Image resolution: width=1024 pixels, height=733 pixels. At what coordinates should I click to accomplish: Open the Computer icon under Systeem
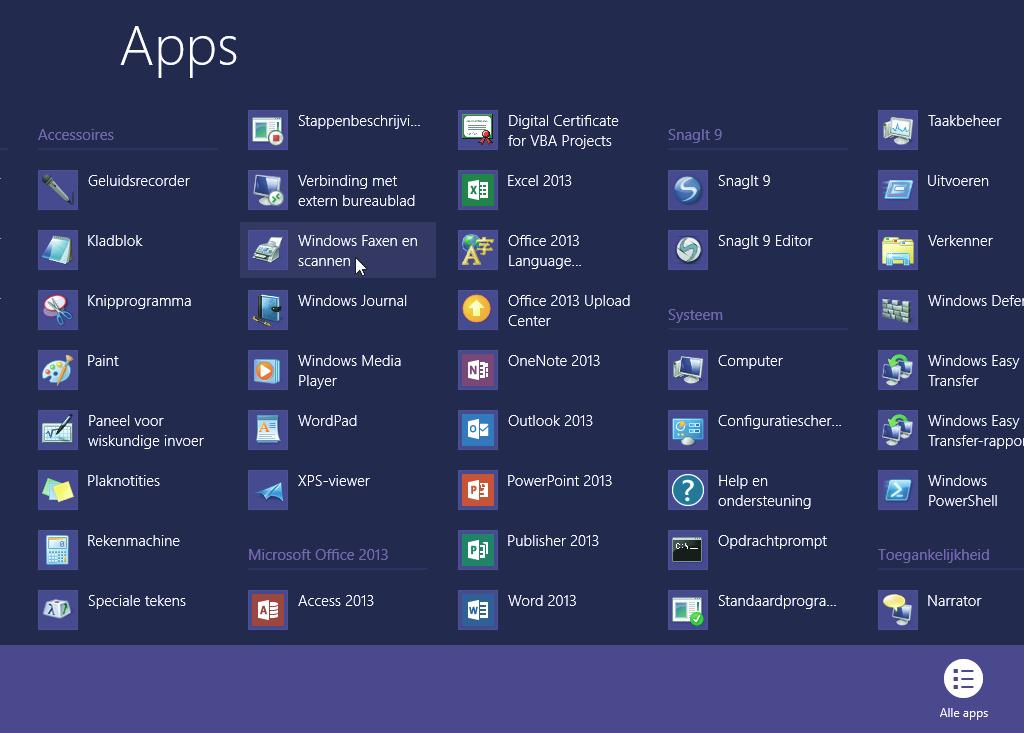[x=688, y=370]
